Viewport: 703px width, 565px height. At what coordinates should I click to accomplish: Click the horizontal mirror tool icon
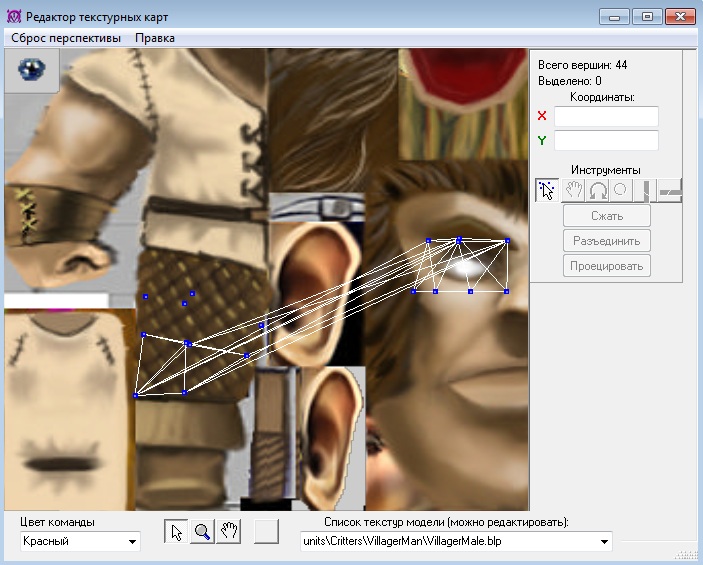[x=670, y=190]
